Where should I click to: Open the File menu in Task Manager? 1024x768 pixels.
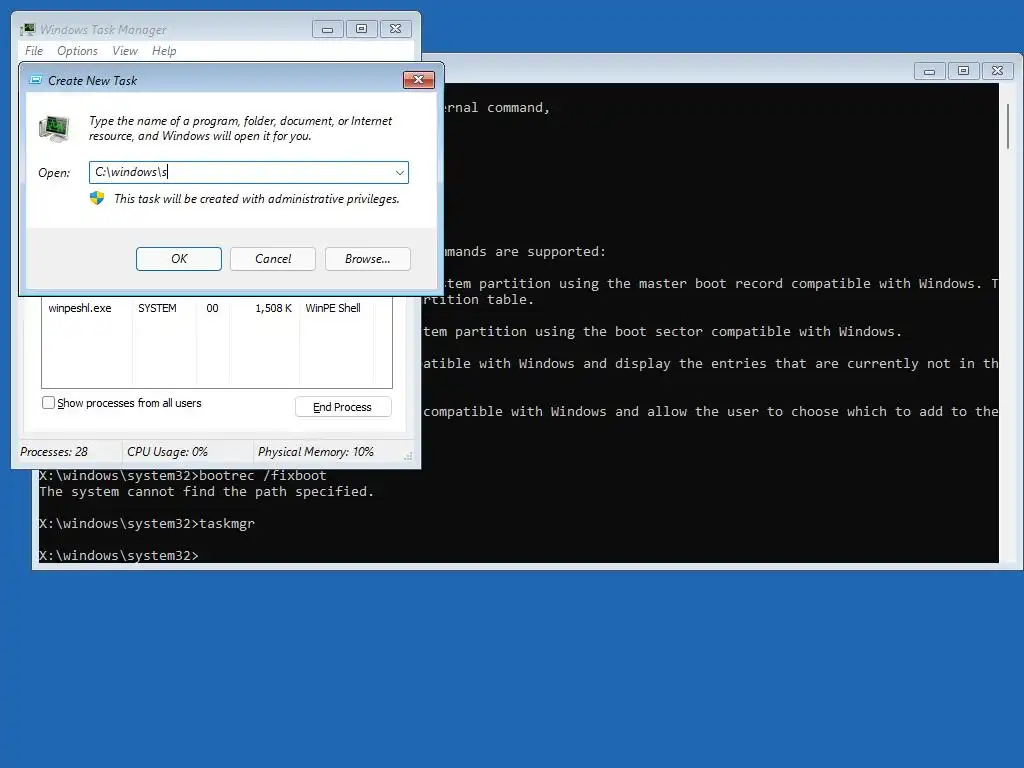(34, 51)
